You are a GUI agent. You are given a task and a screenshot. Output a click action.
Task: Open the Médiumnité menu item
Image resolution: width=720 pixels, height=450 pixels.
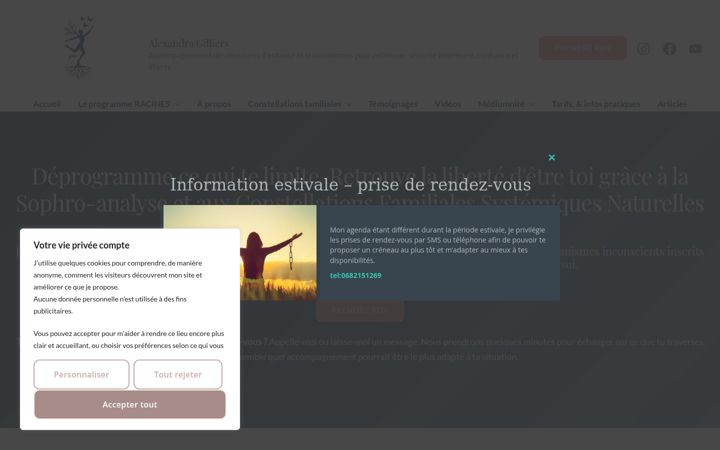point(501,104)
